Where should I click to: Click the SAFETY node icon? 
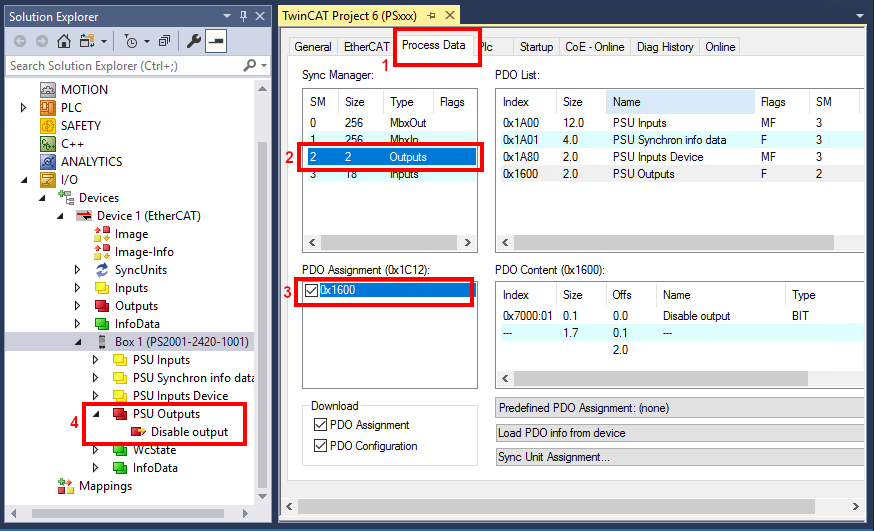click(48, 125)
